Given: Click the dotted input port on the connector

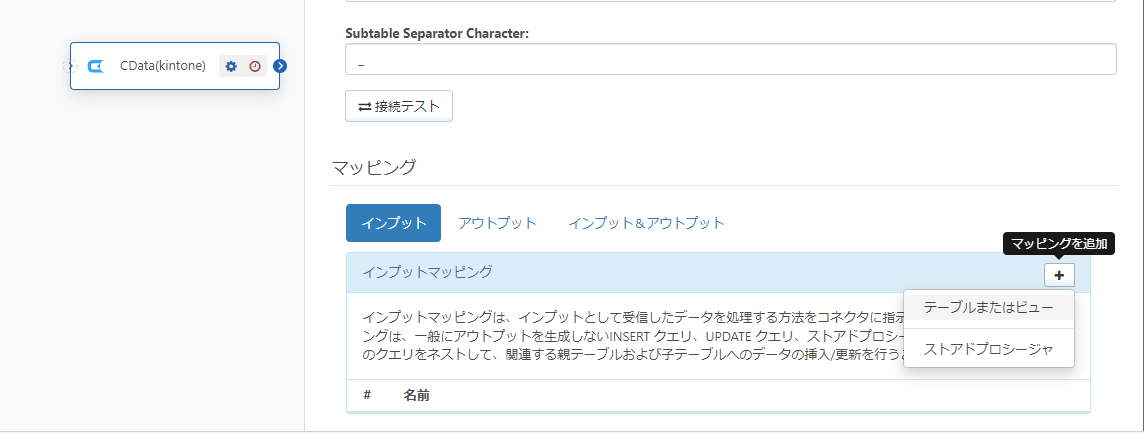Looking at the screenshot, I should tap(67, 66).
